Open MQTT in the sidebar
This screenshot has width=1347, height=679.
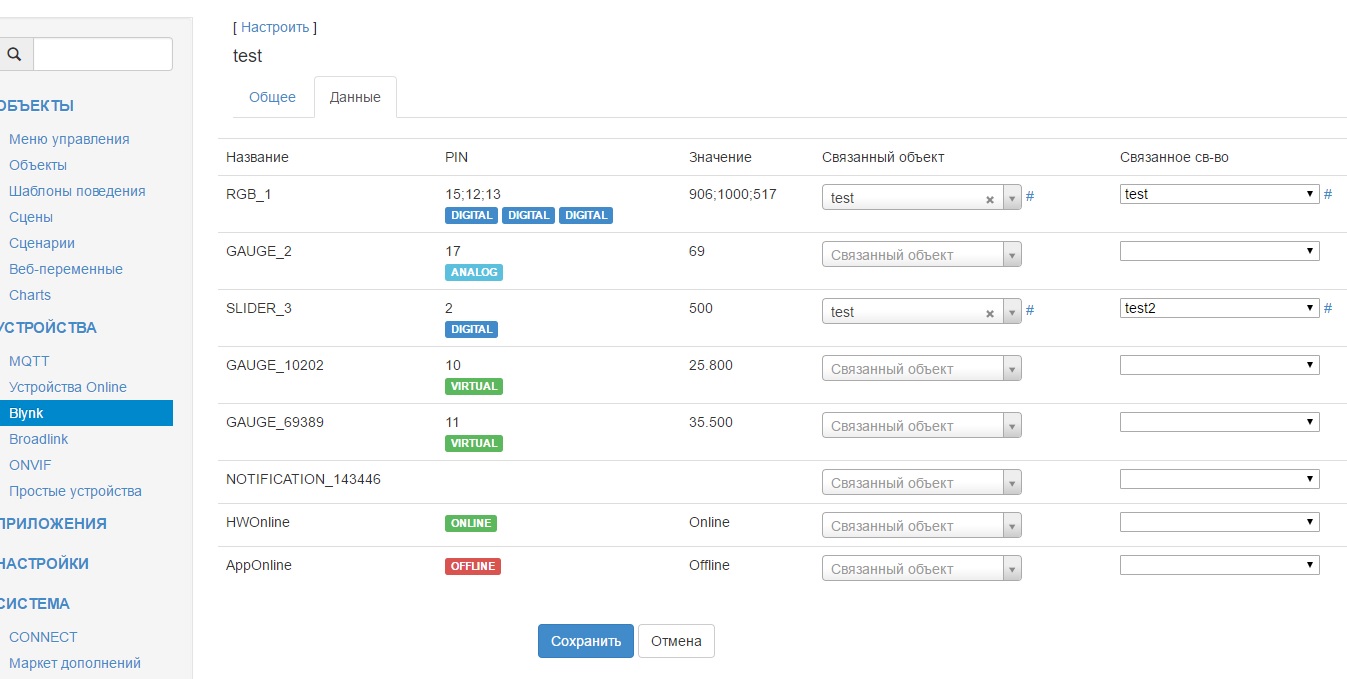[29, 361]
